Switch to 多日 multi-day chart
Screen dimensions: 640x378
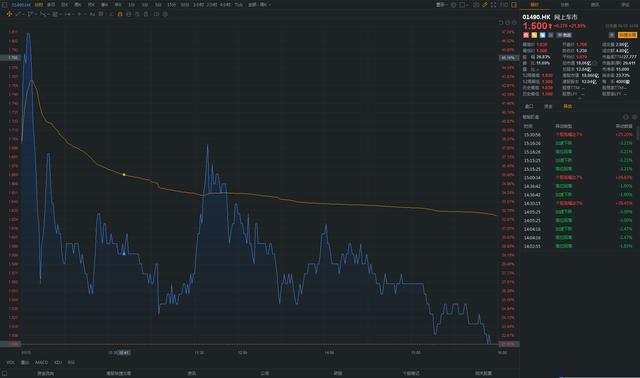(51, 5)
